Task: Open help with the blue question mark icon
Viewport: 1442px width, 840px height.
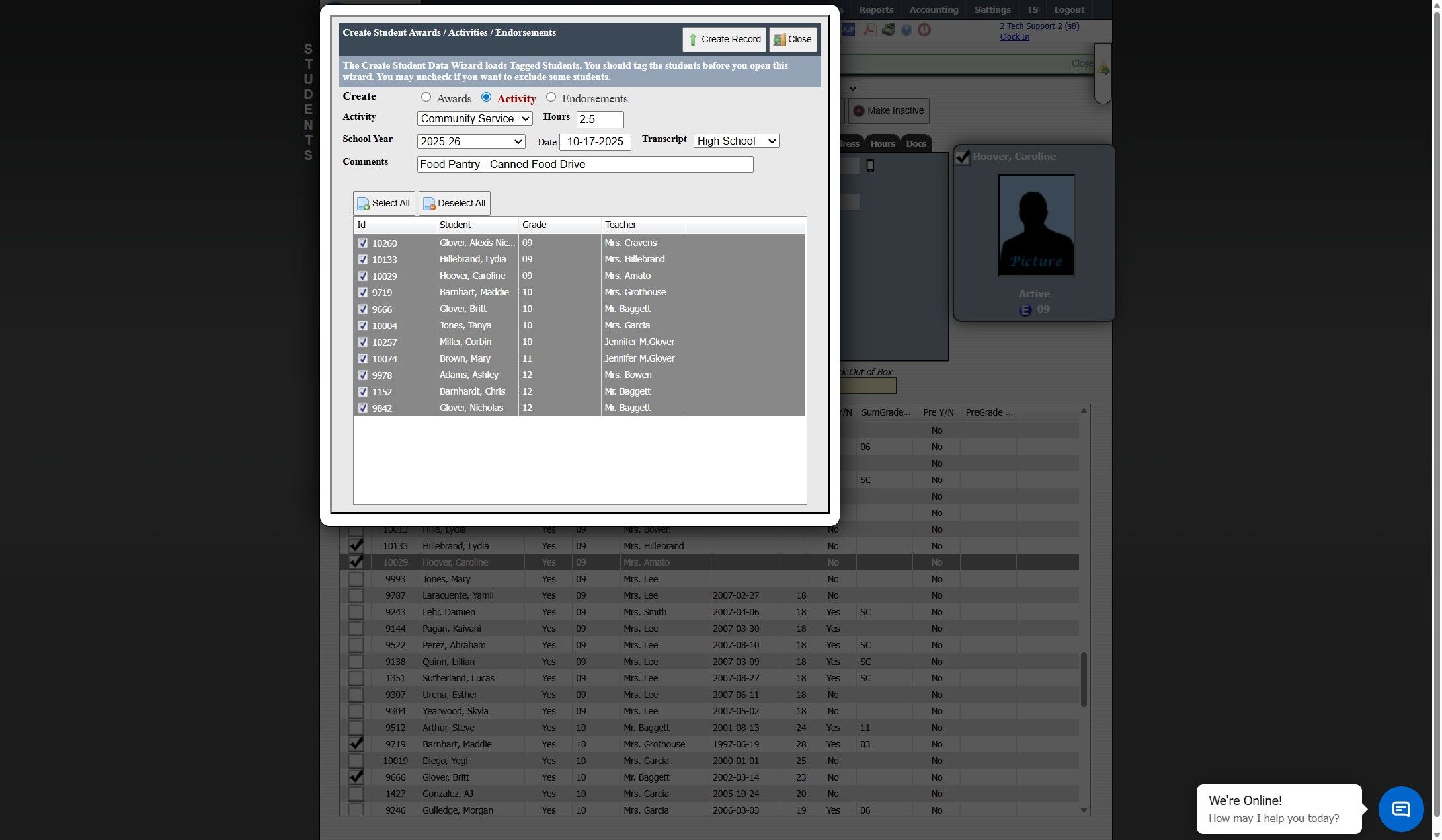Action: pos(906,30)
